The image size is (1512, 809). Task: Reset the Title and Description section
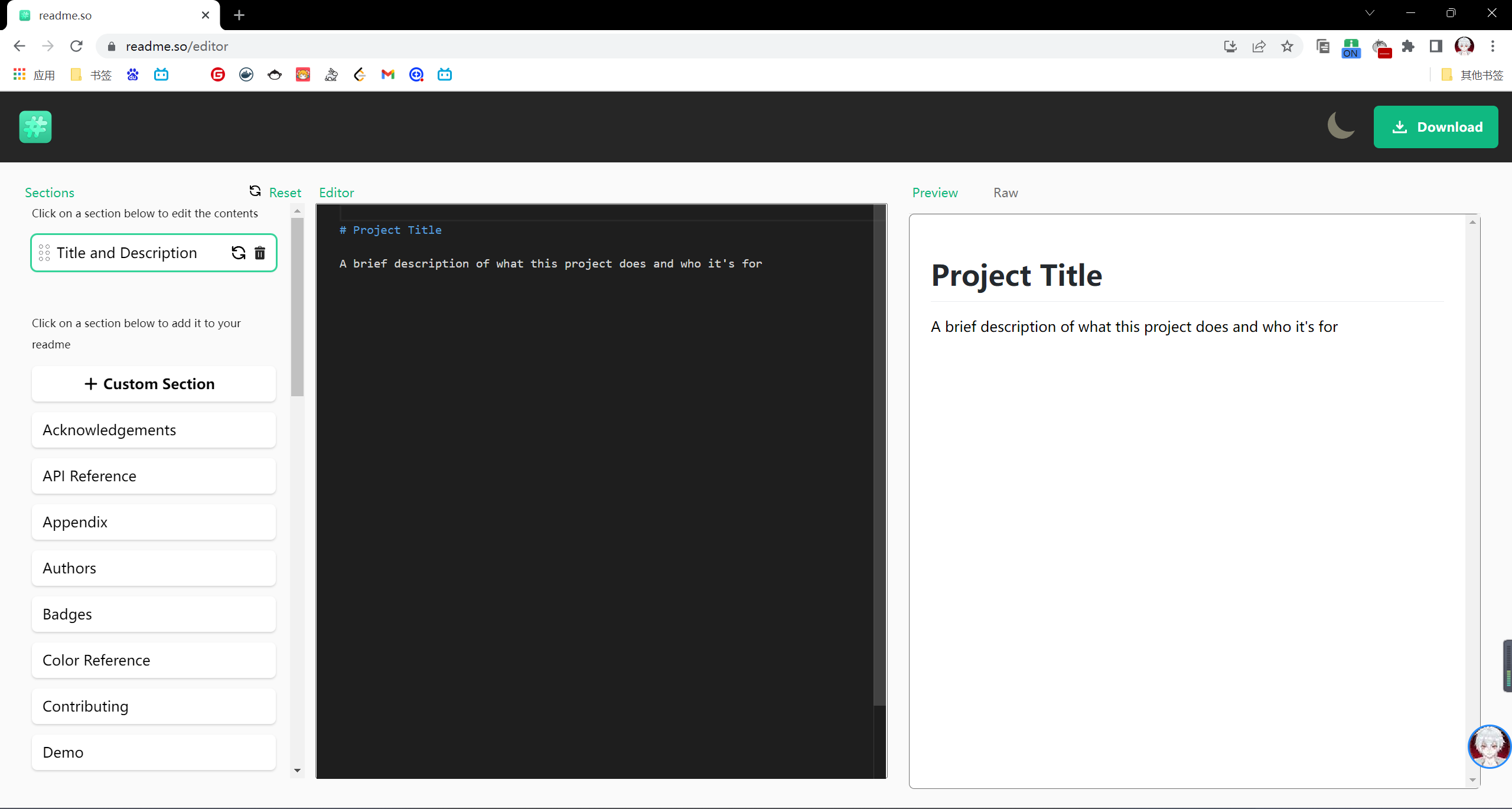pos(238,253)
